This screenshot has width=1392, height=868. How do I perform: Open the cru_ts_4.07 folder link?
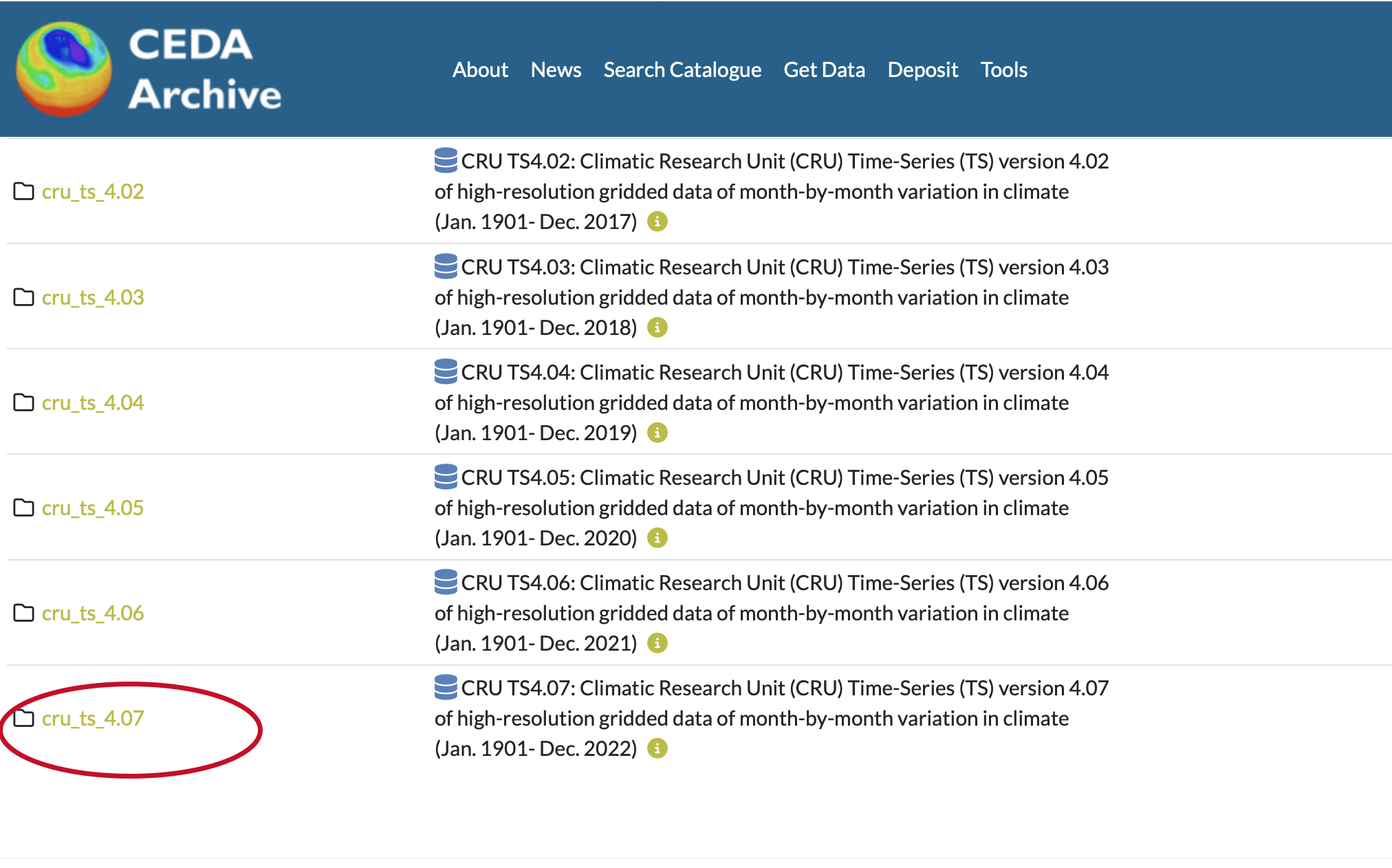coord(93,718)
